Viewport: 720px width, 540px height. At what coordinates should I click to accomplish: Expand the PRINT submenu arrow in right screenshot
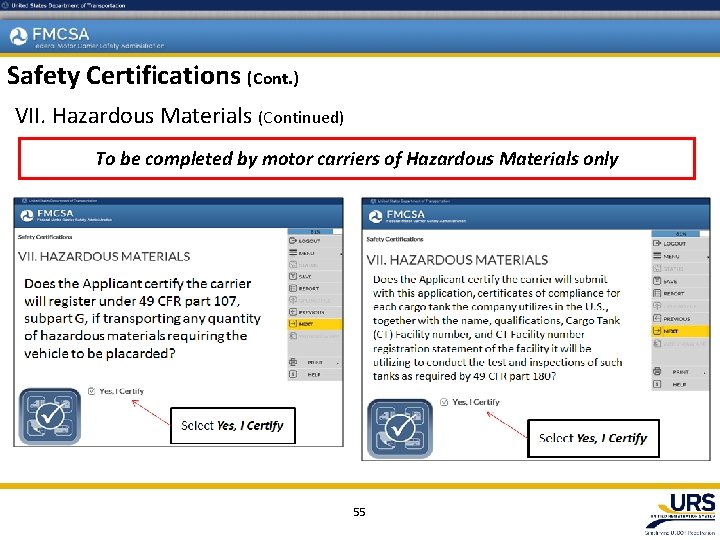pyautogui.click(x=704, y=372)
